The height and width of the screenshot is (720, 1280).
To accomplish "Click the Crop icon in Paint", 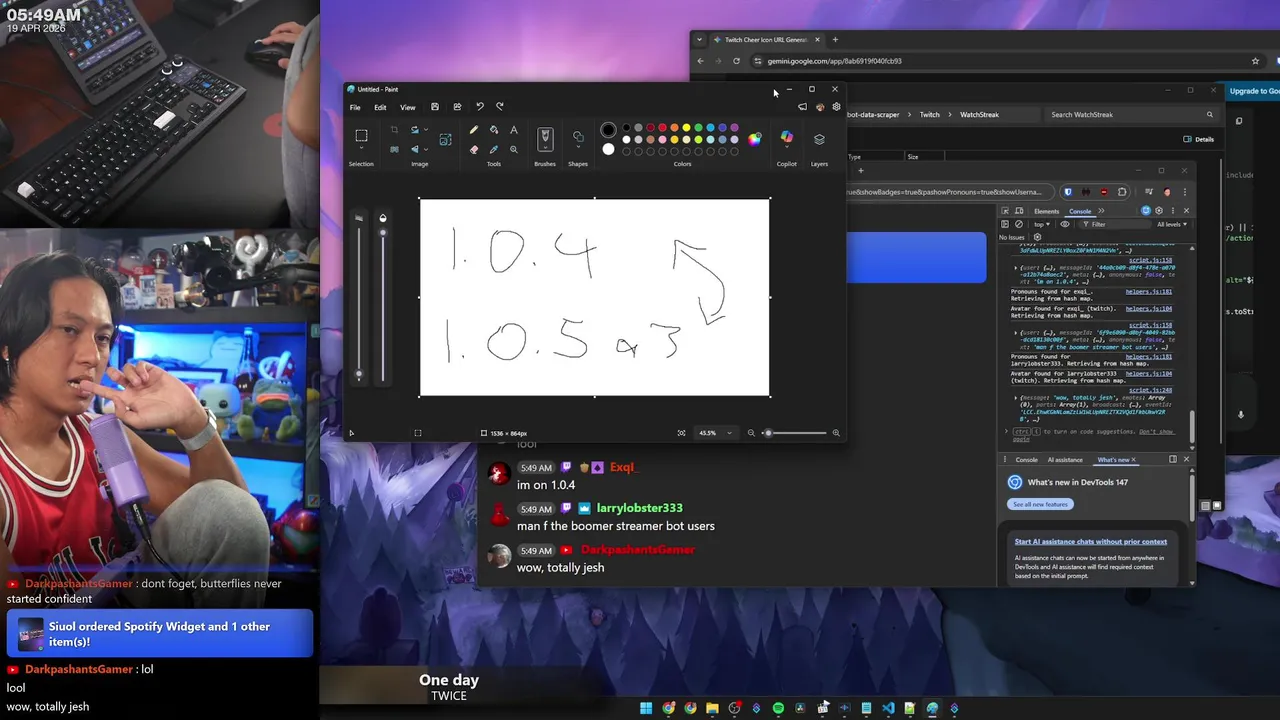I will click(x=394, y=130).
